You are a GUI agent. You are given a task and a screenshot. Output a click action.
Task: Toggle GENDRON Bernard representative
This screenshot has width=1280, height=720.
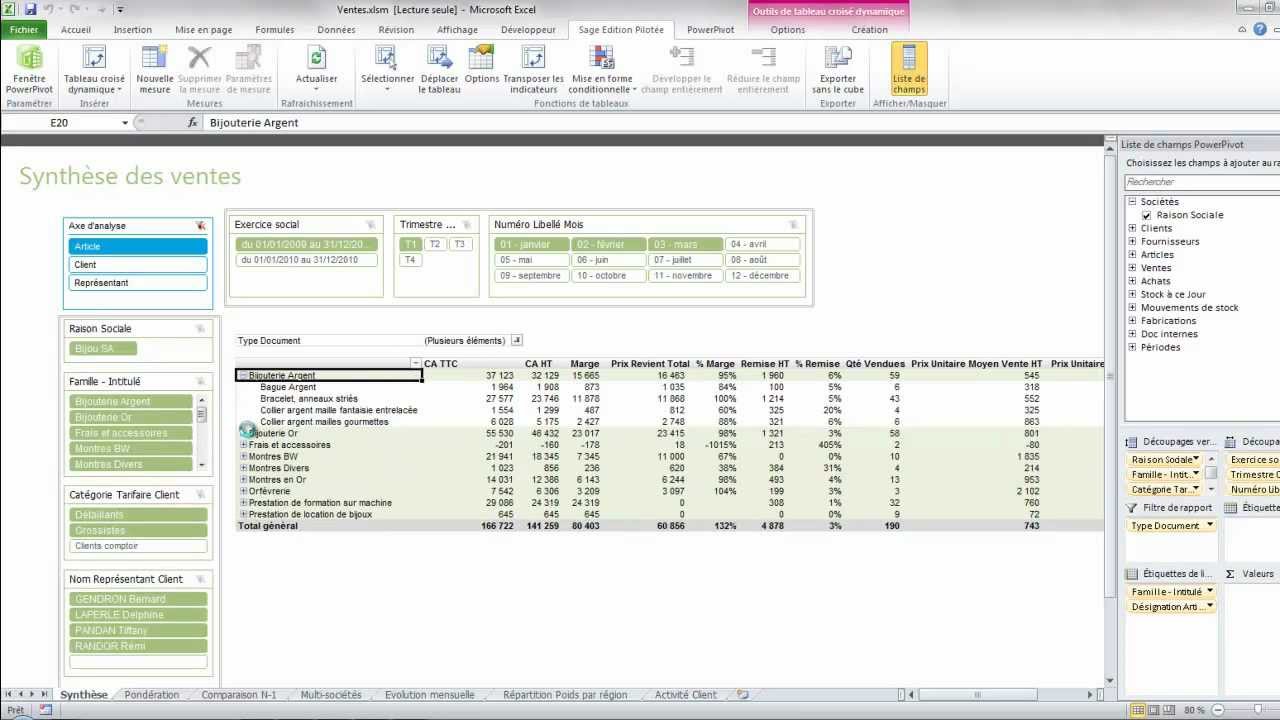pyautogui.click(x=138, y=599)
